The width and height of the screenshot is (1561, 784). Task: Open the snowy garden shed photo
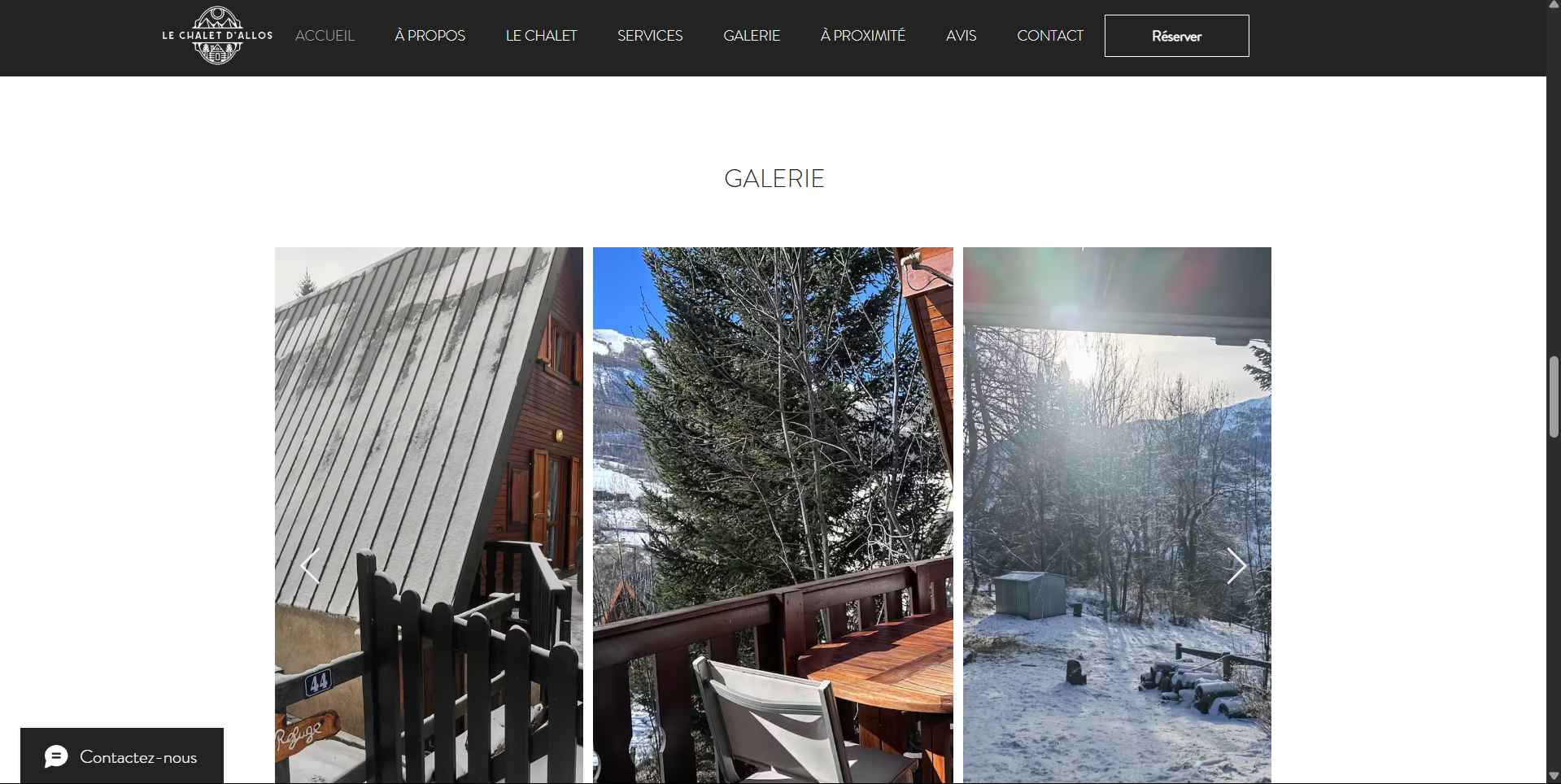(1117, 515)
